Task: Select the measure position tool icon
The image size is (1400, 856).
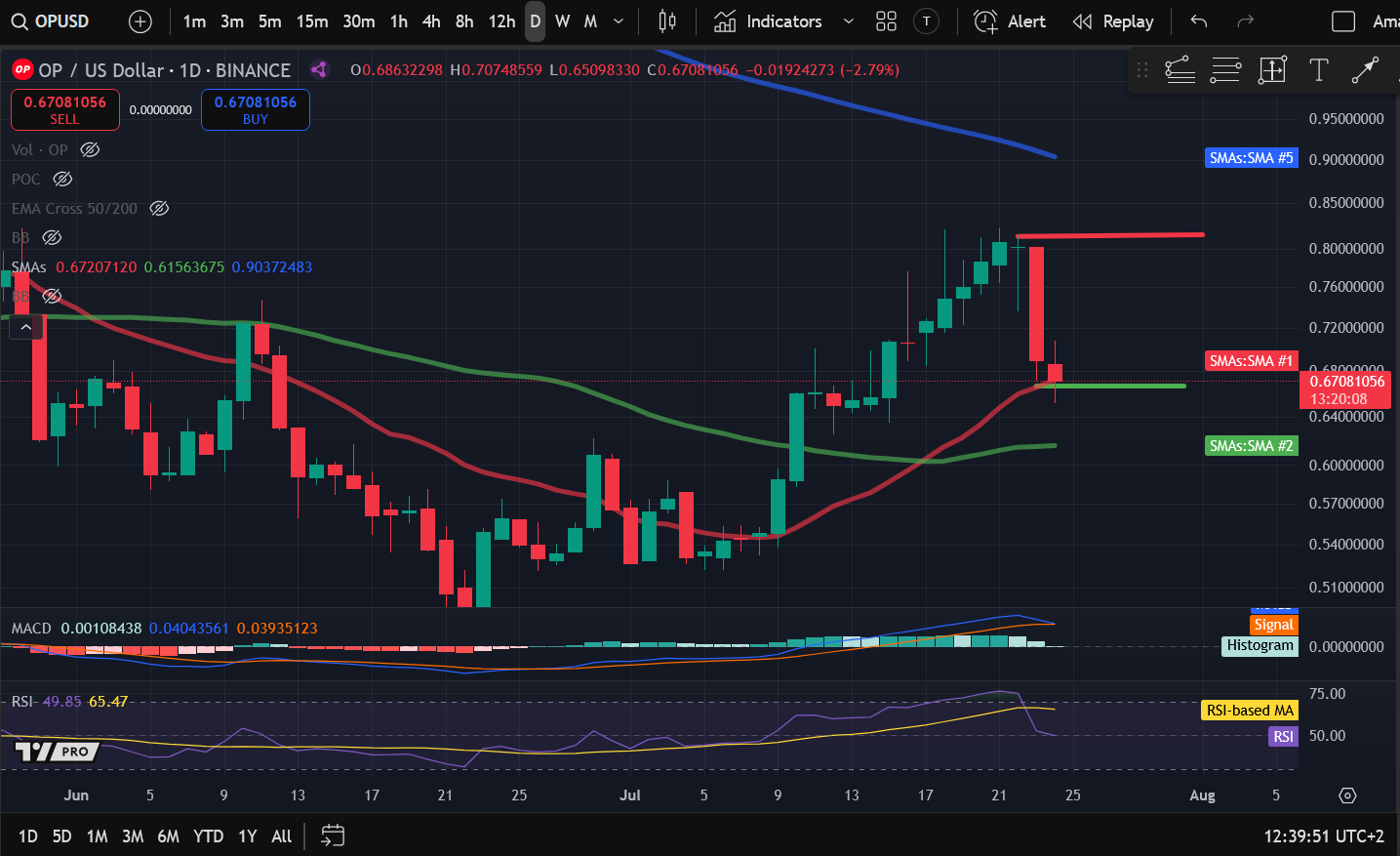Action: tap(1272, 69)
